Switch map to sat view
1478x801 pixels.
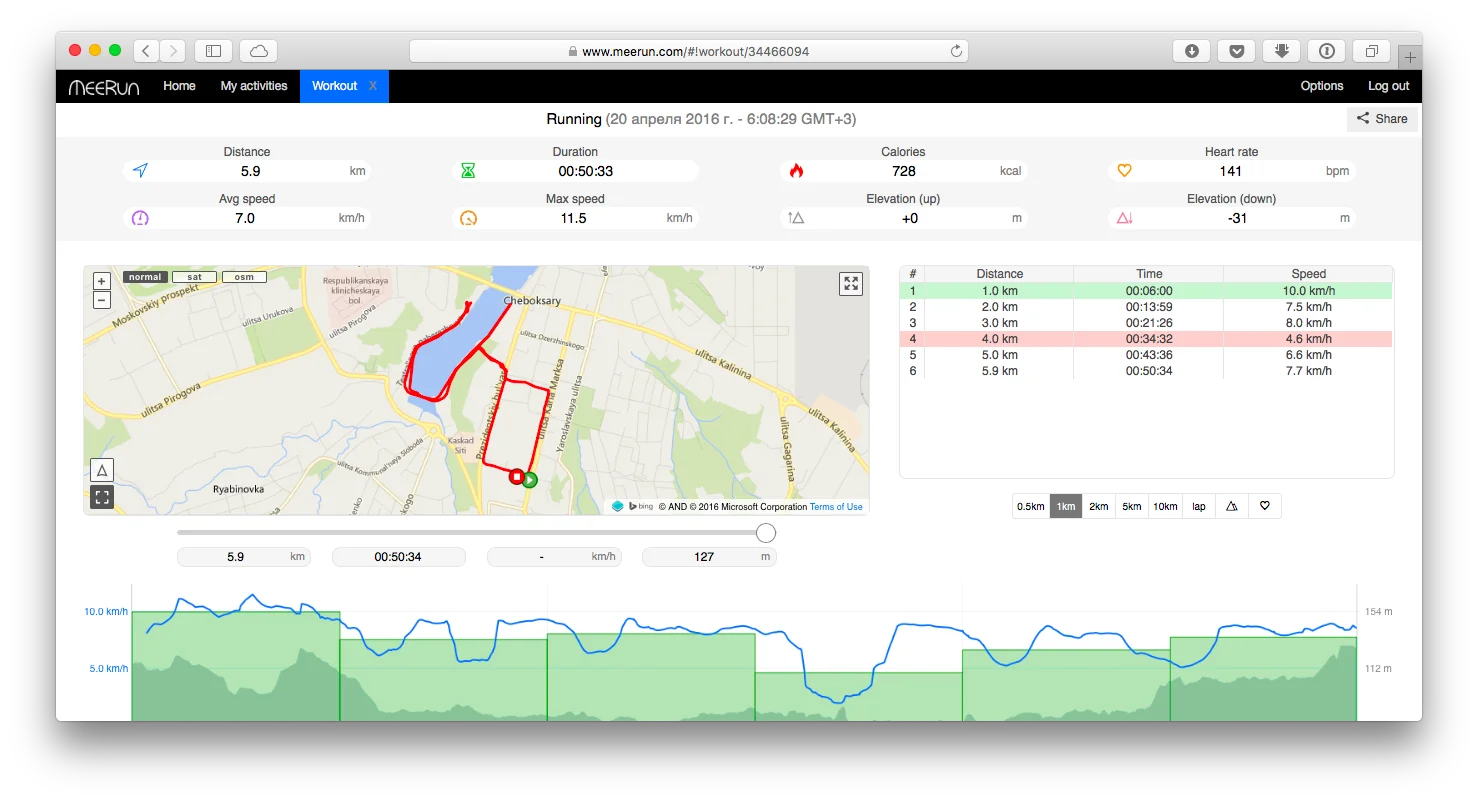click(194, 277)
